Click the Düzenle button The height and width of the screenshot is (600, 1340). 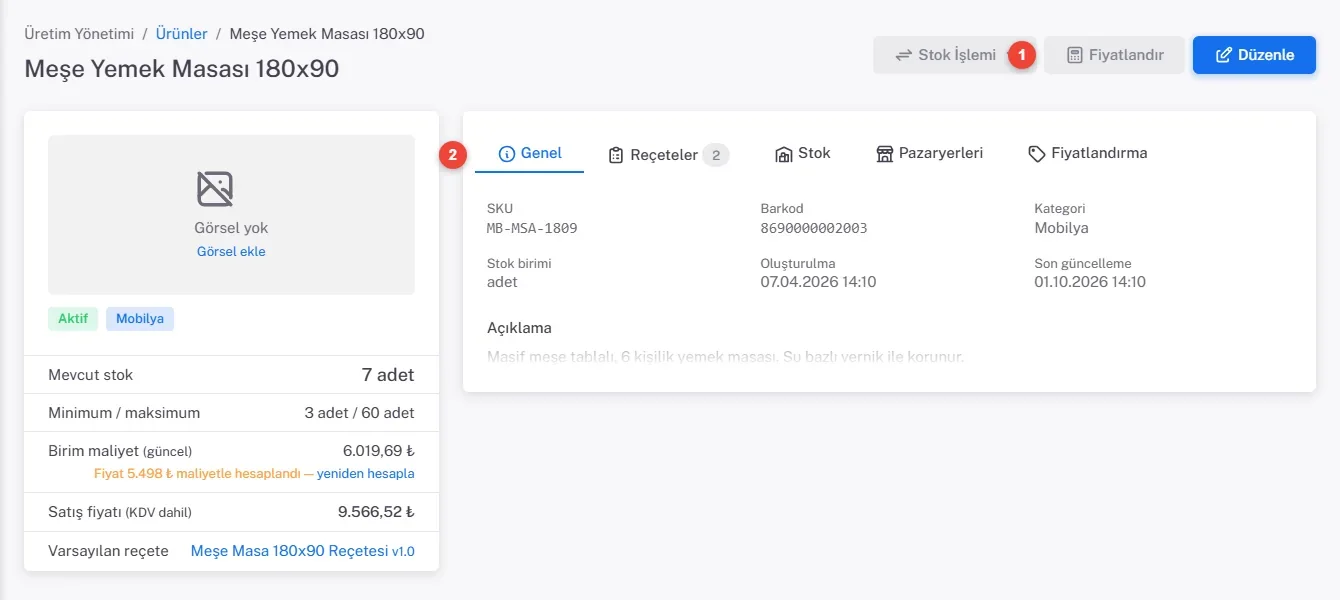tap(1254, 55)
